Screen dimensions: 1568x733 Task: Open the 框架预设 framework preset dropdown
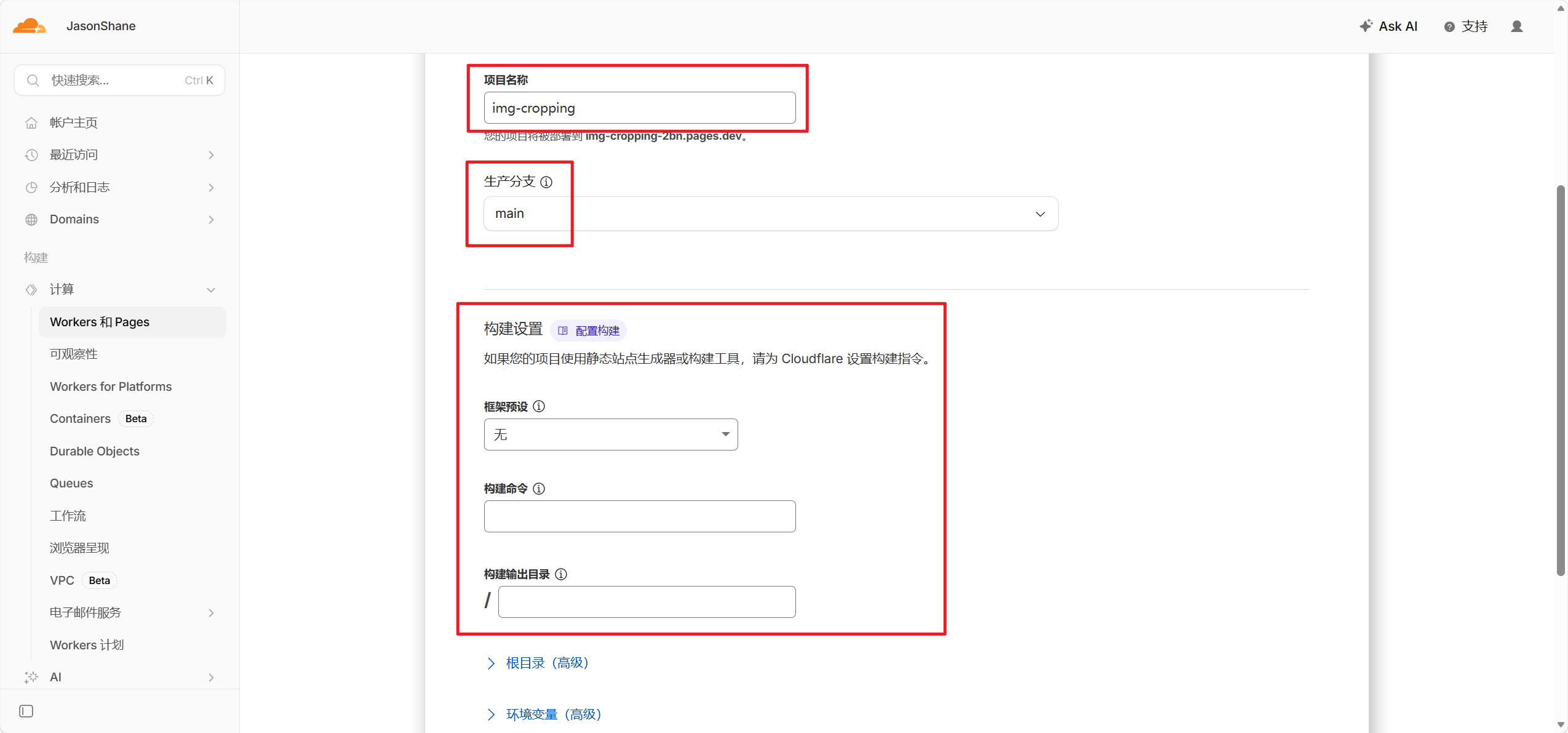(x=610, y=435)
